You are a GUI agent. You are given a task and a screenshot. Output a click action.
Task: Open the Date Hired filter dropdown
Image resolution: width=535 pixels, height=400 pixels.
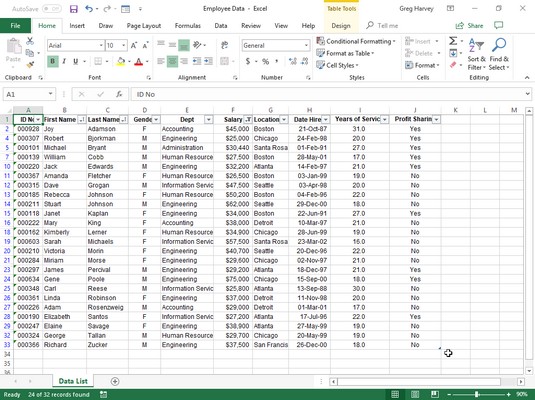point(326,119)
